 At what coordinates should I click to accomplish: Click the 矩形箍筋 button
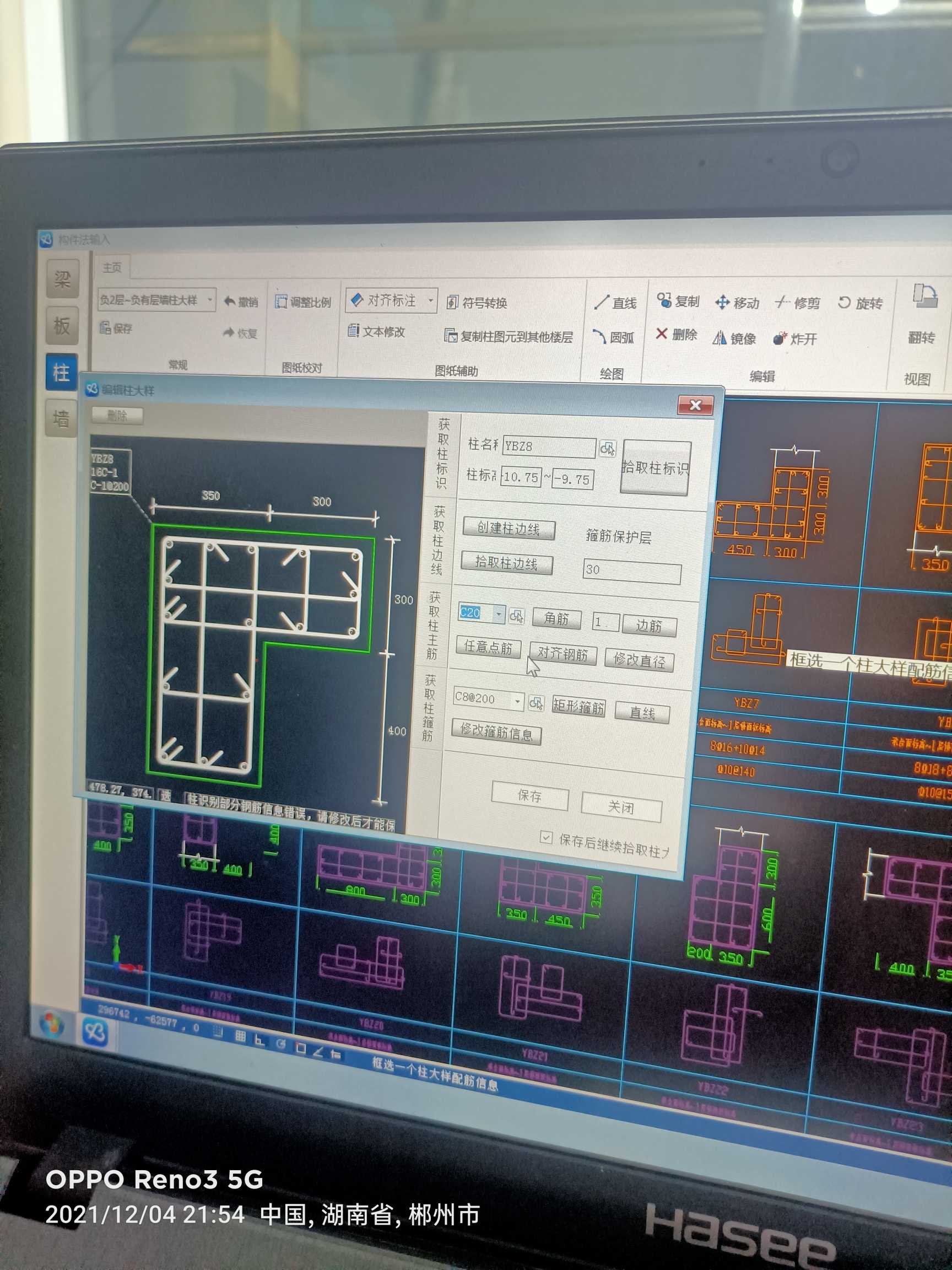(578, 706)
